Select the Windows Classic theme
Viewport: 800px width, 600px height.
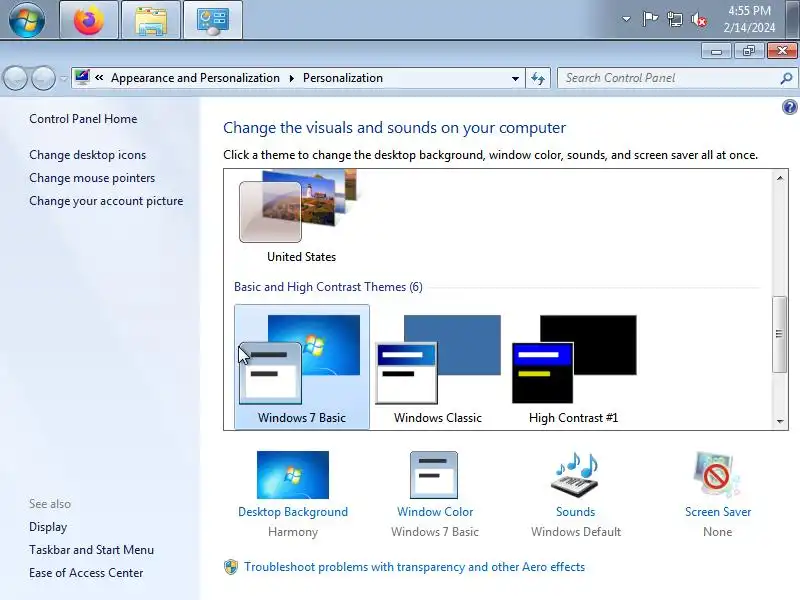438,367
